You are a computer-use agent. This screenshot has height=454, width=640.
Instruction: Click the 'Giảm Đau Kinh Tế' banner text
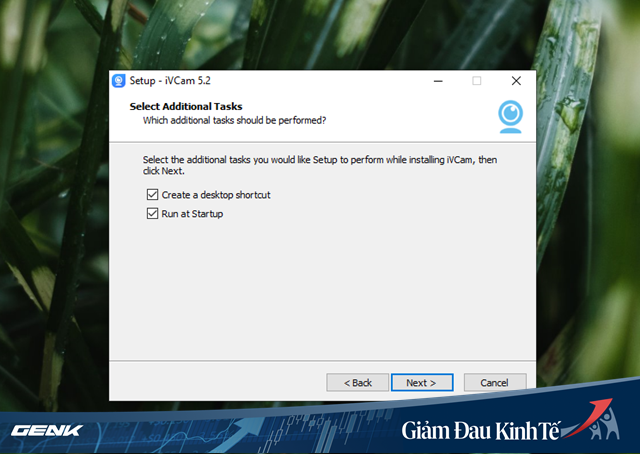(x=479, y=432)
